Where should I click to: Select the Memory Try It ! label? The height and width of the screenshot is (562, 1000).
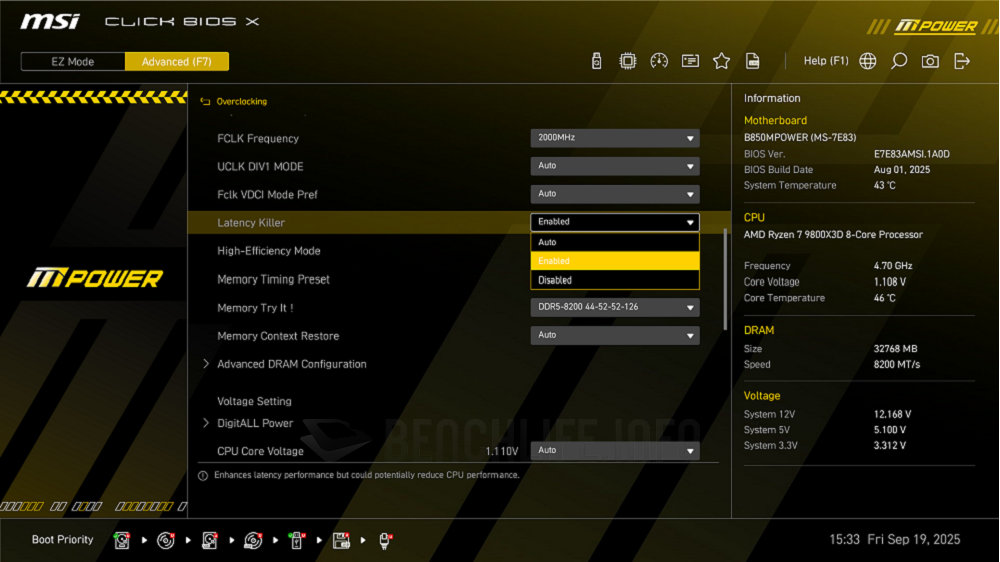coord(255,308)
